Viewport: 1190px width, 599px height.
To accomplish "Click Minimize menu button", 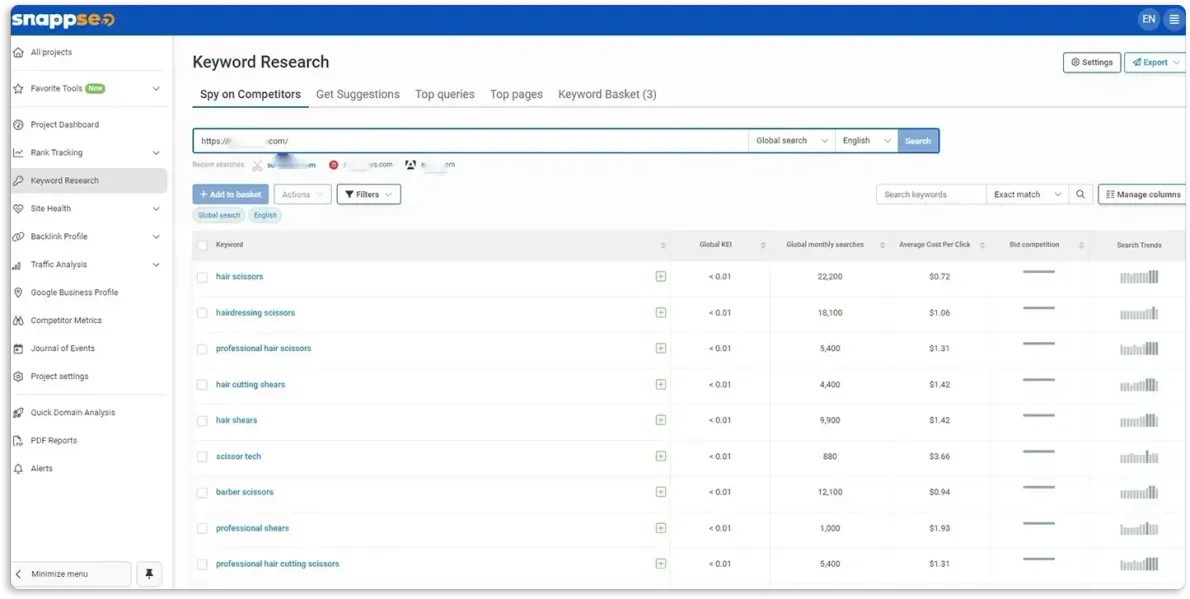I will pos(71,574).
